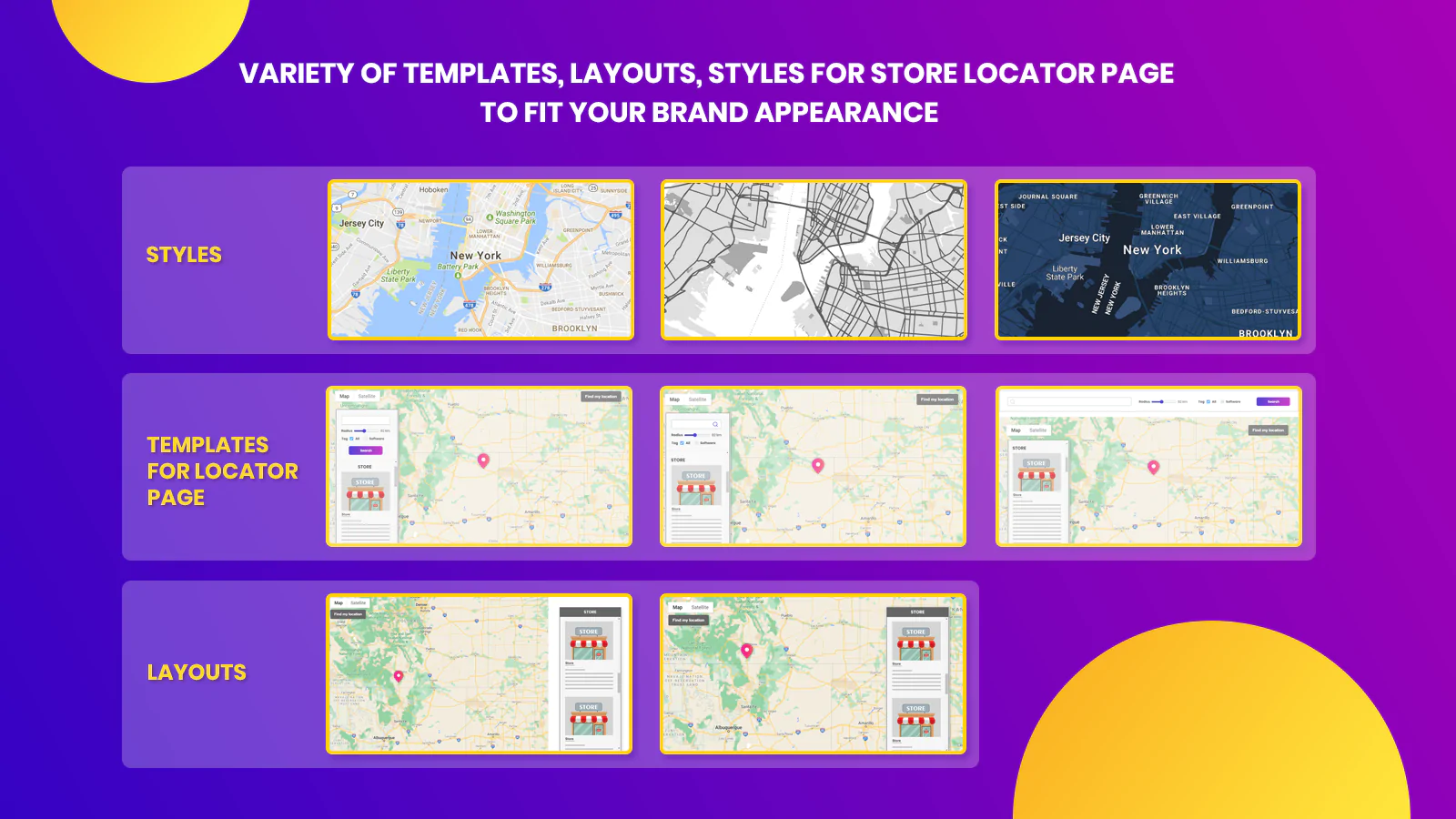Click the pink location pin in the third template
The image size is (1456, 819).
point(1153,467)
